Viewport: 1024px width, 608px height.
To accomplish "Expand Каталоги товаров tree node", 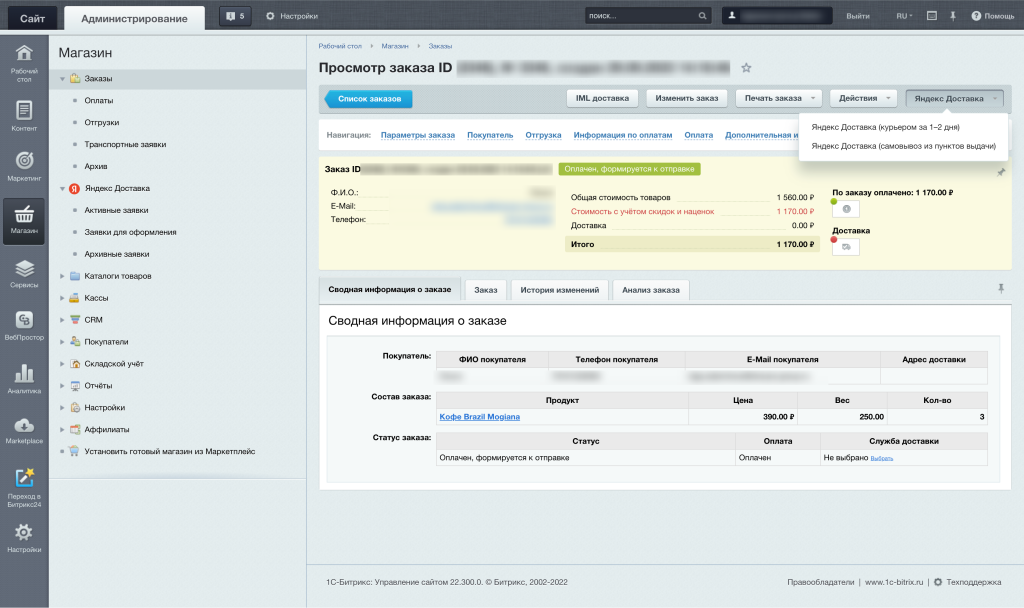I will tap(63, 276).
